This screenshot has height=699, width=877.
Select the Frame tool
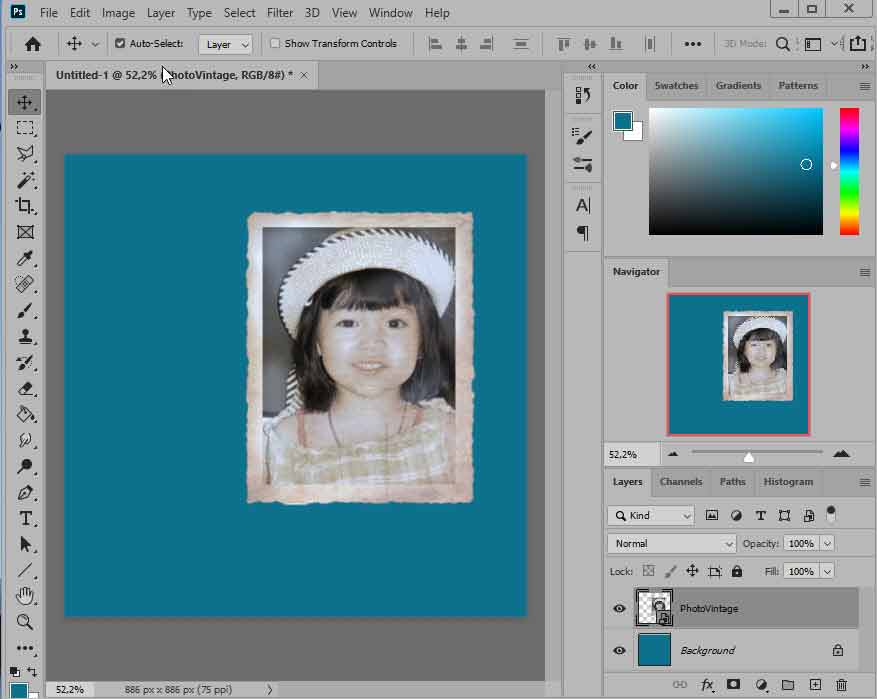[x=25, y=232]
